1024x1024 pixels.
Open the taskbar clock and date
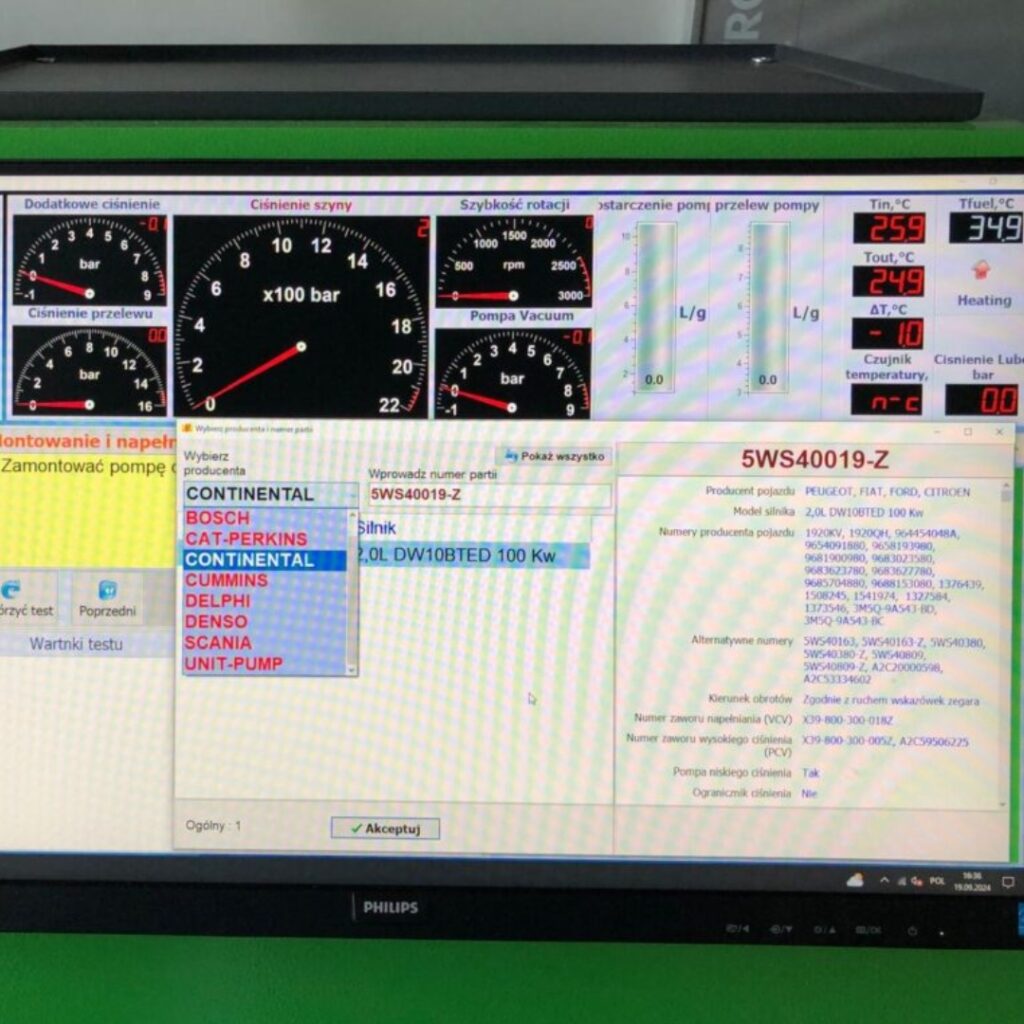[972, 882]
